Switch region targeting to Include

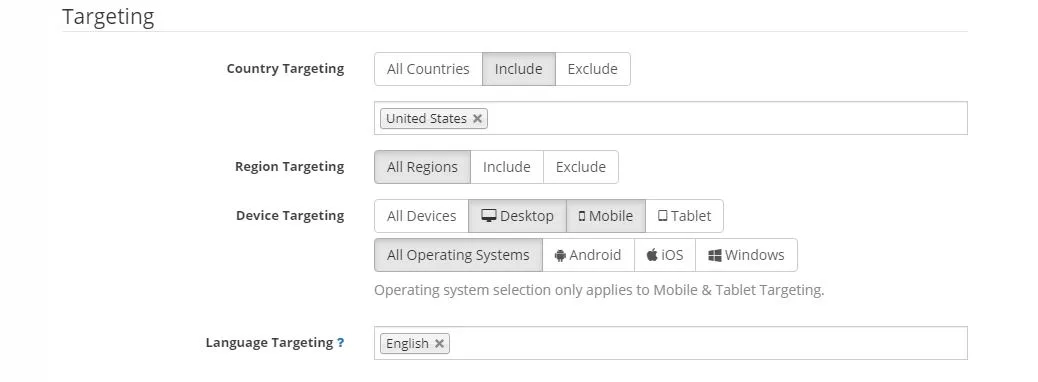click(506, 167)
